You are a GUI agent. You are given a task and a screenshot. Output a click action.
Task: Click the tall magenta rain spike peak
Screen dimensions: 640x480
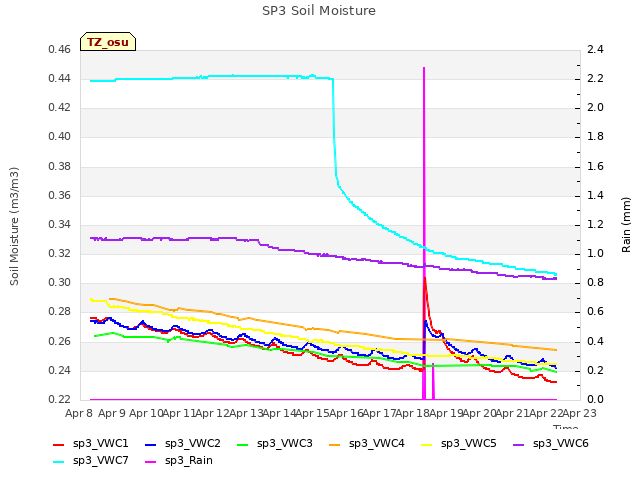tap(424, 68)
